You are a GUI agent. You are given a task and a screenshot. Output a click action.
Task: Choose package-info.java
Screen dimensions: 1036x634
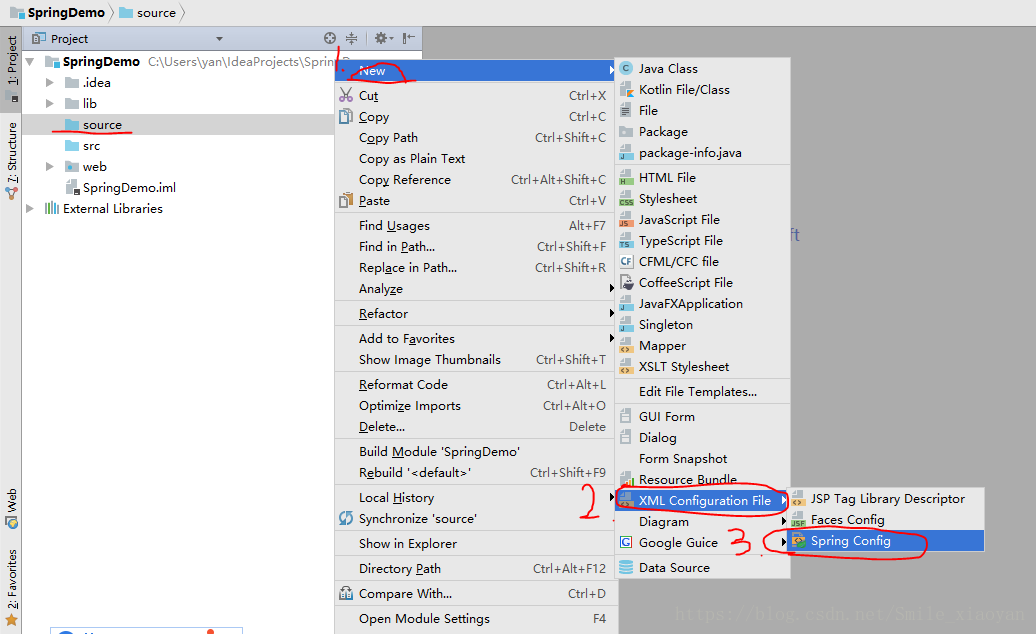(702, 153)
